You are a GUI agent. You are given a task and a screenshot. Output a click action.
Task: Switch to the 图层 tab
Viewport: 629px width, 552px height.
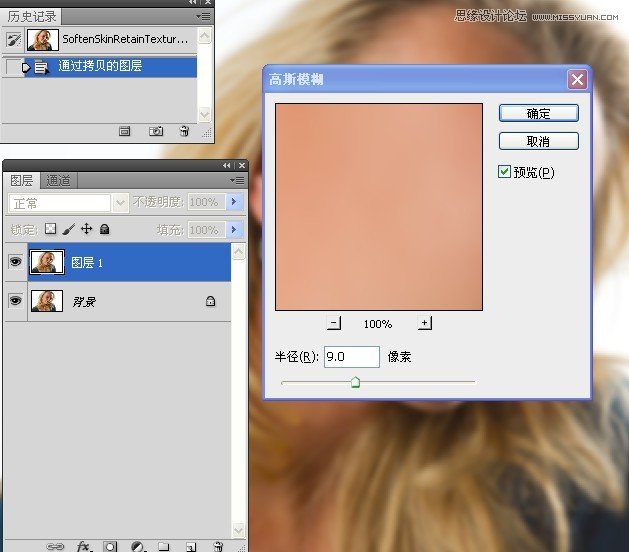pyautogui.click(x=22, y=181)
